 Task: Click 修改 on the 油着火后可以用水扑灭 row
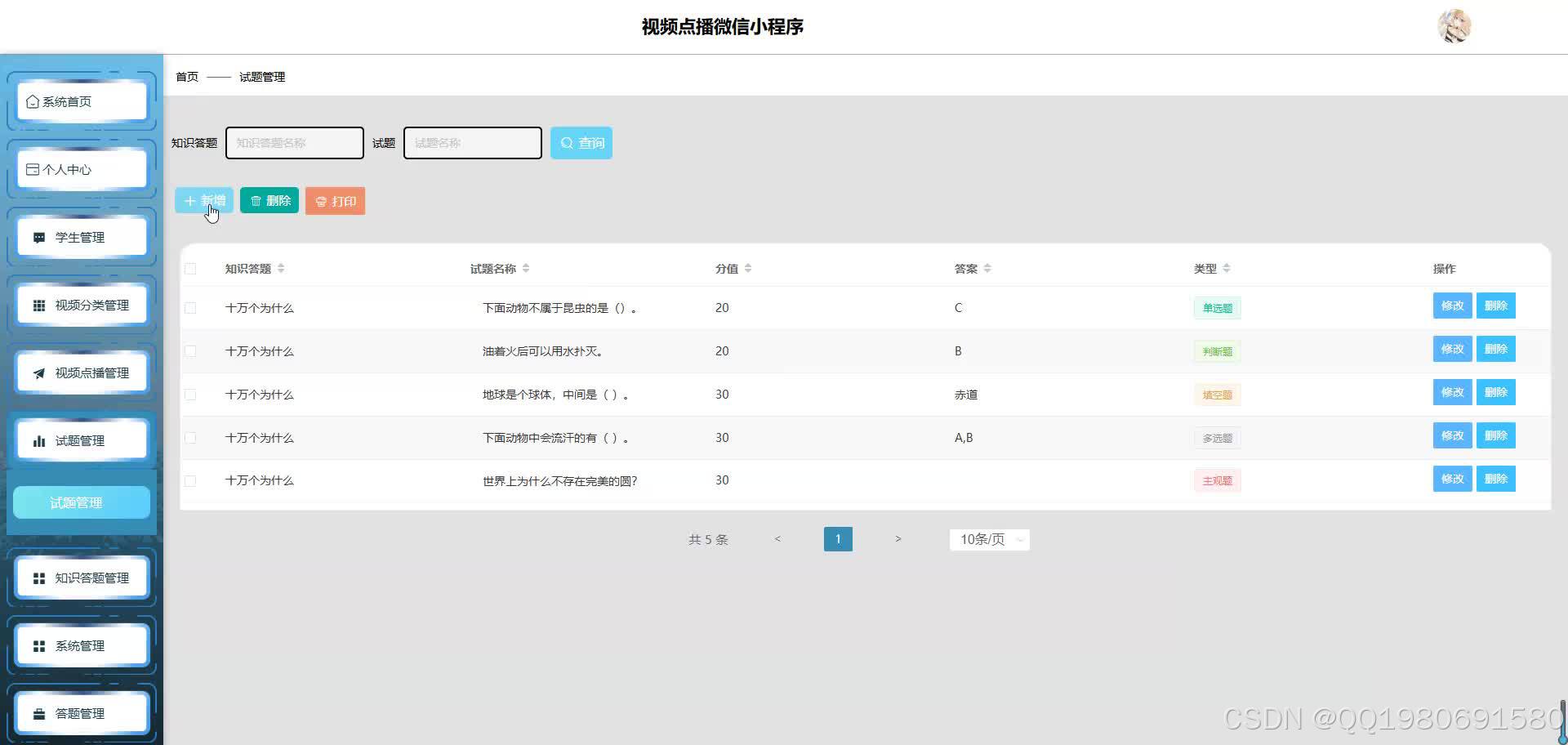tap(1452, 349)
